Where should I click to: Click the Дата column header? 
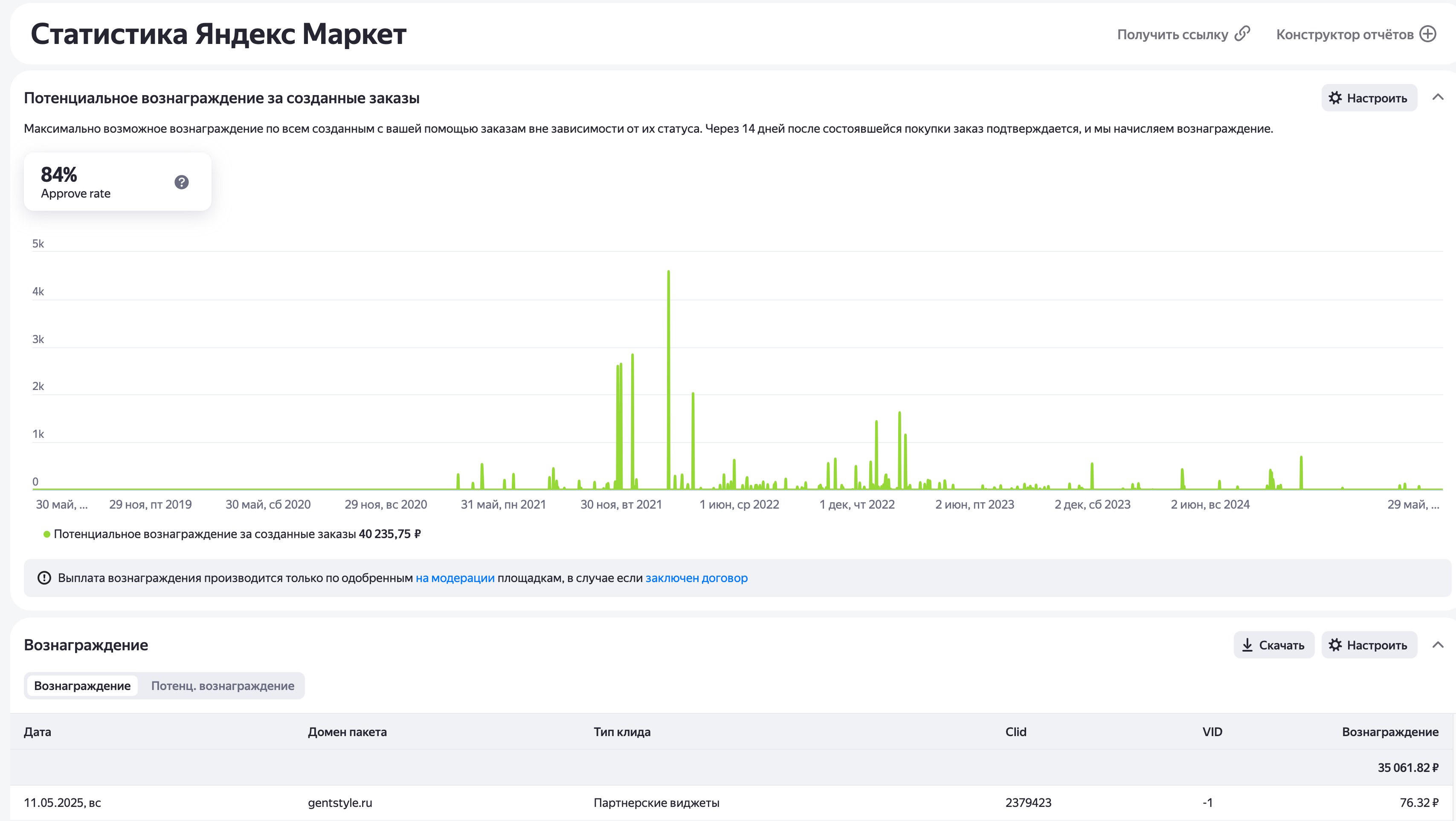[37, 732]
